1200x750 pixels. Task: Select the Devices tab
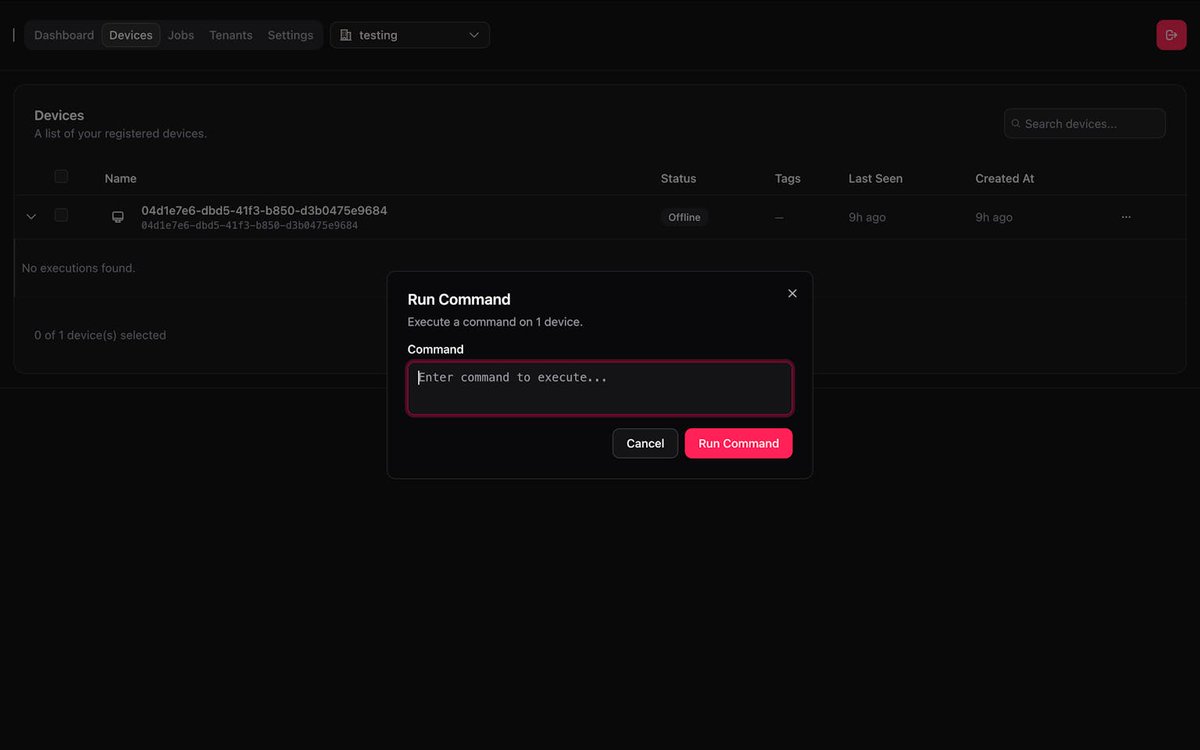tap(130, 34)
